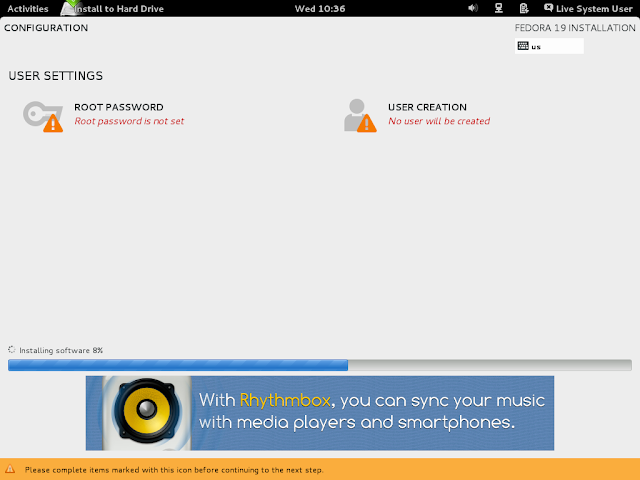Screen dimensions: 640x480
Task: Click the clipboard notes icon in top bar
Action: [x=524, y=8]
